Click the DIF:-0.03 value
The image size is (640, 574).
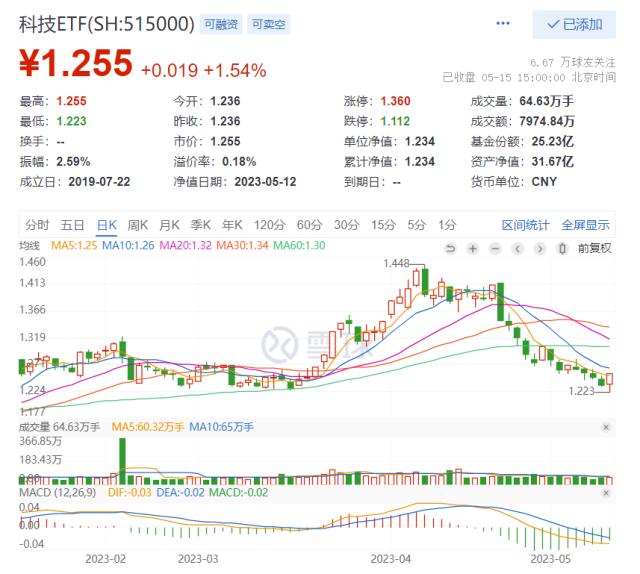pyautogui.click(x=129, y=492)
